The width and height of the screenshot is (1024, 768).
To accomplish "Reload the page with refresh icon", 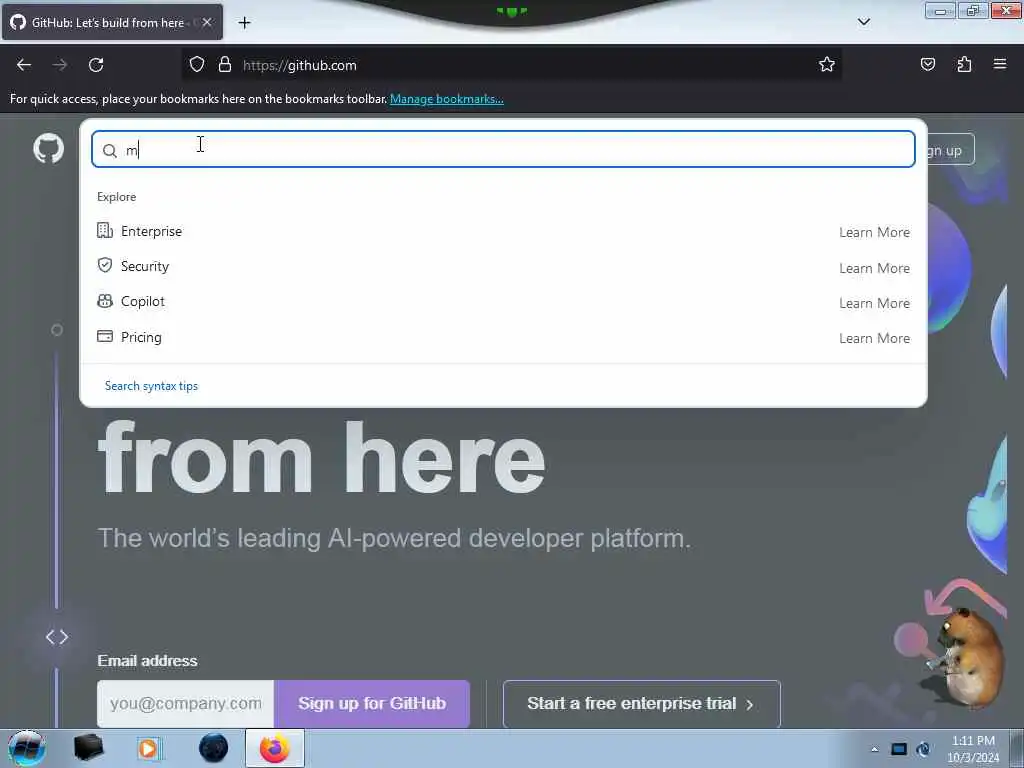I will pyautogui.click(x=96, y=65).
